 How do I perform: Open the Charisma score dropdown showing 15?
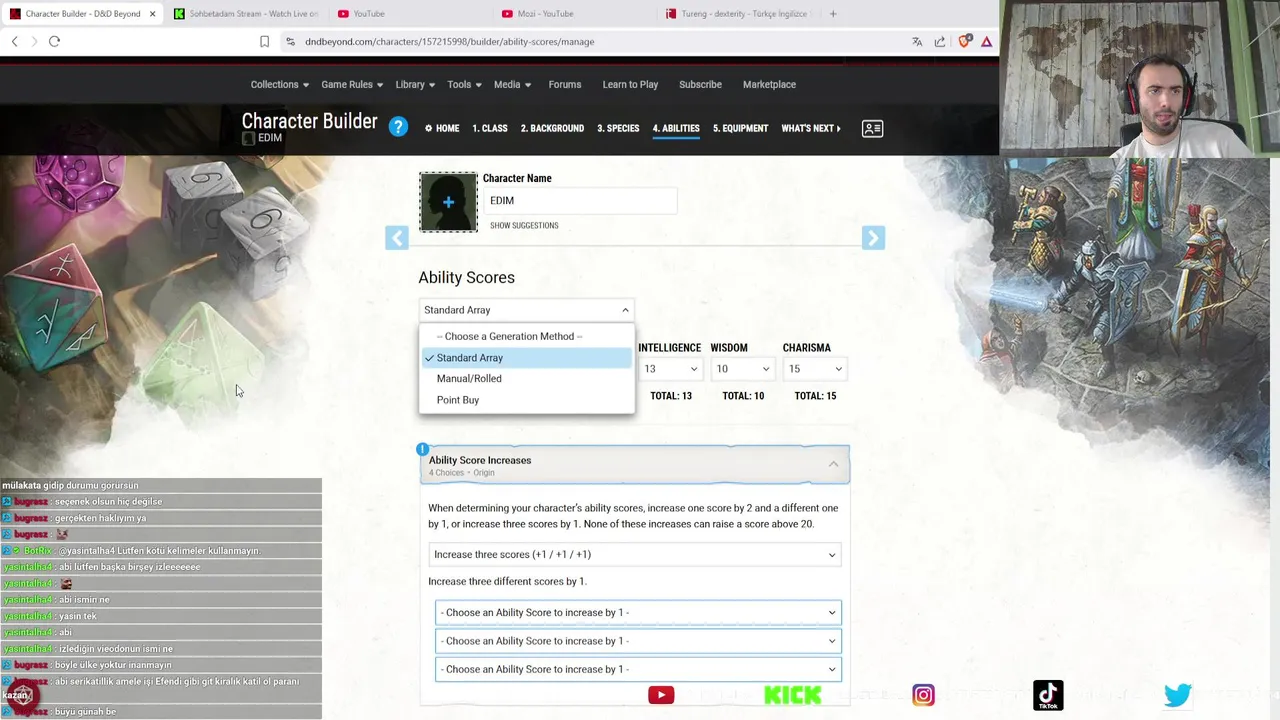click(x=814, y=369)
